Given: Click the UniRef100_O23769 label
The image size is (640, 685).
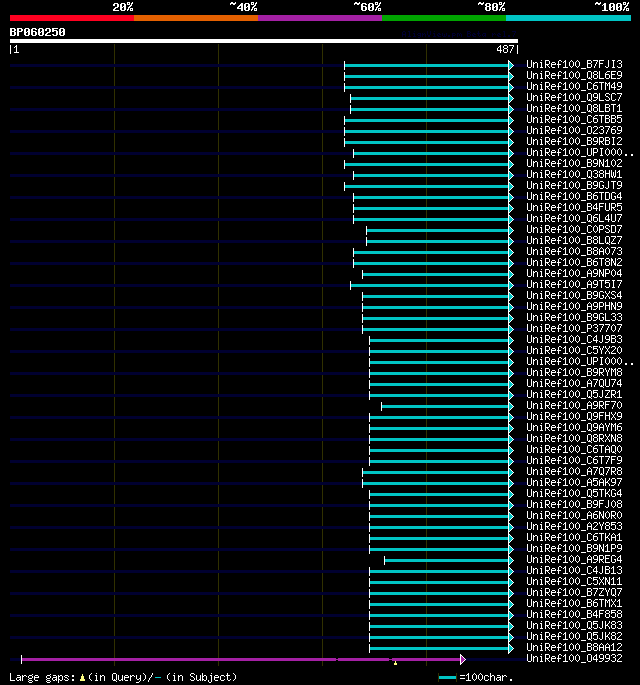Looking at the screenshot, I should [x=574, y=131].
